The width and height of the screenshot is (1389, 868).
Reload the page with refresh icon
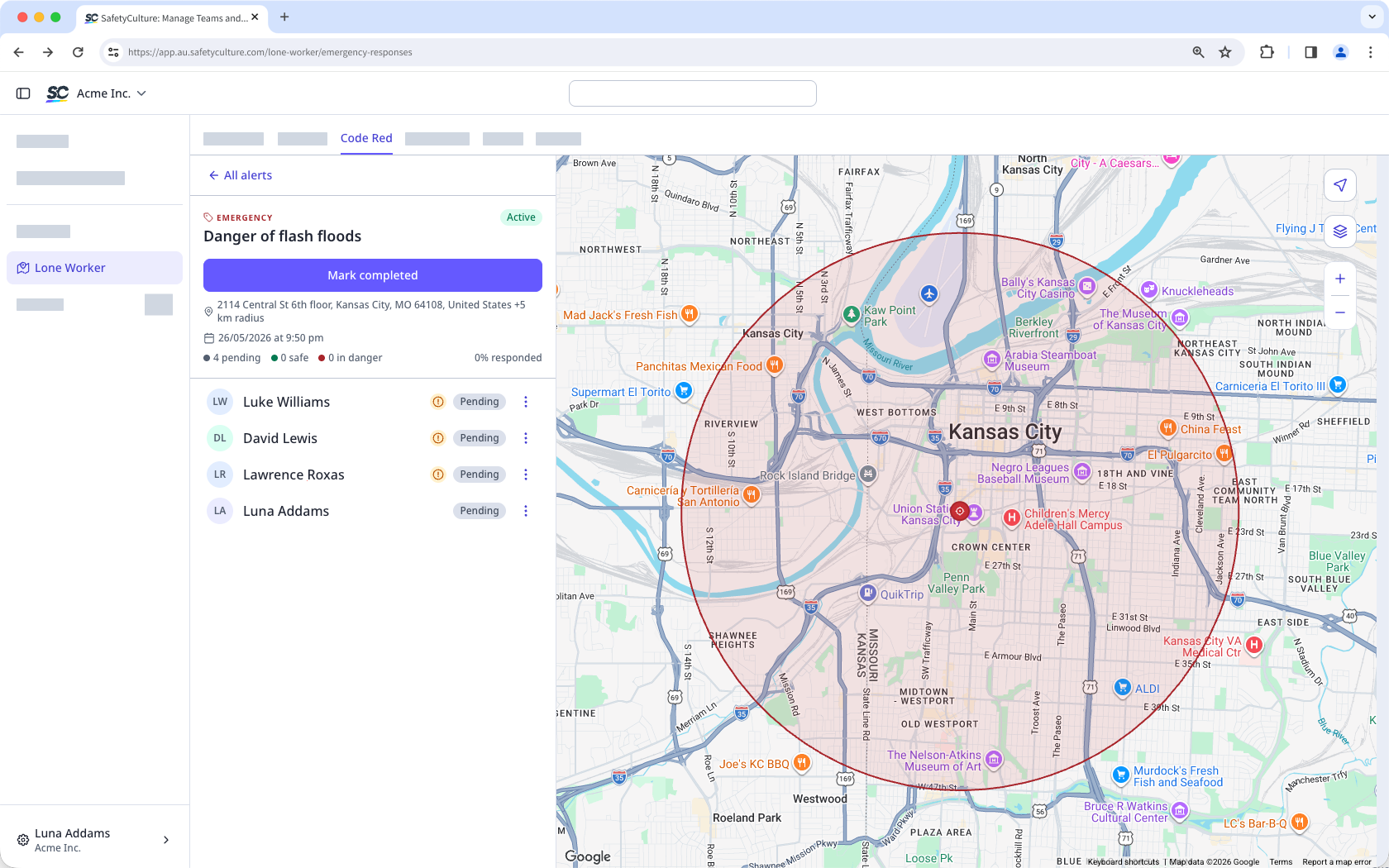pyautogui.click(x=78, y=52)
